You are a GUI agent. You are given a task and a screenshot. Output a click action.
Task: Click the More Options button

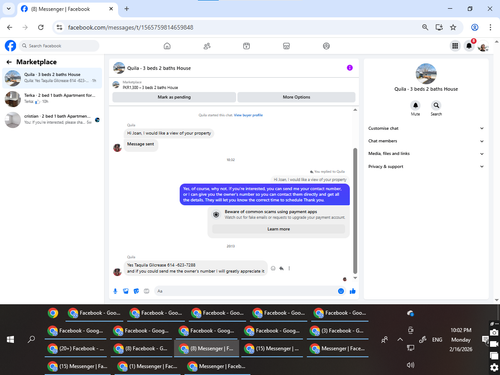(296, 97)
